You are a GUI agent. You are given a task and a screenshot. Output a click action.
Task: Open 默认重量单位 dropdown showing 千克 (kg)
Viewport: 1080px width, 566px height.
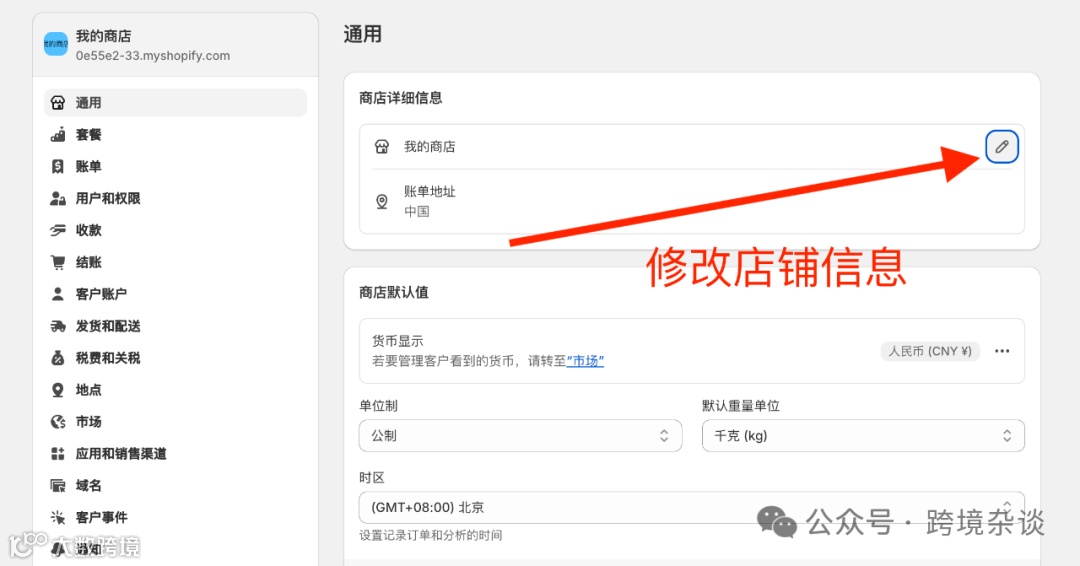click(863, 435)
